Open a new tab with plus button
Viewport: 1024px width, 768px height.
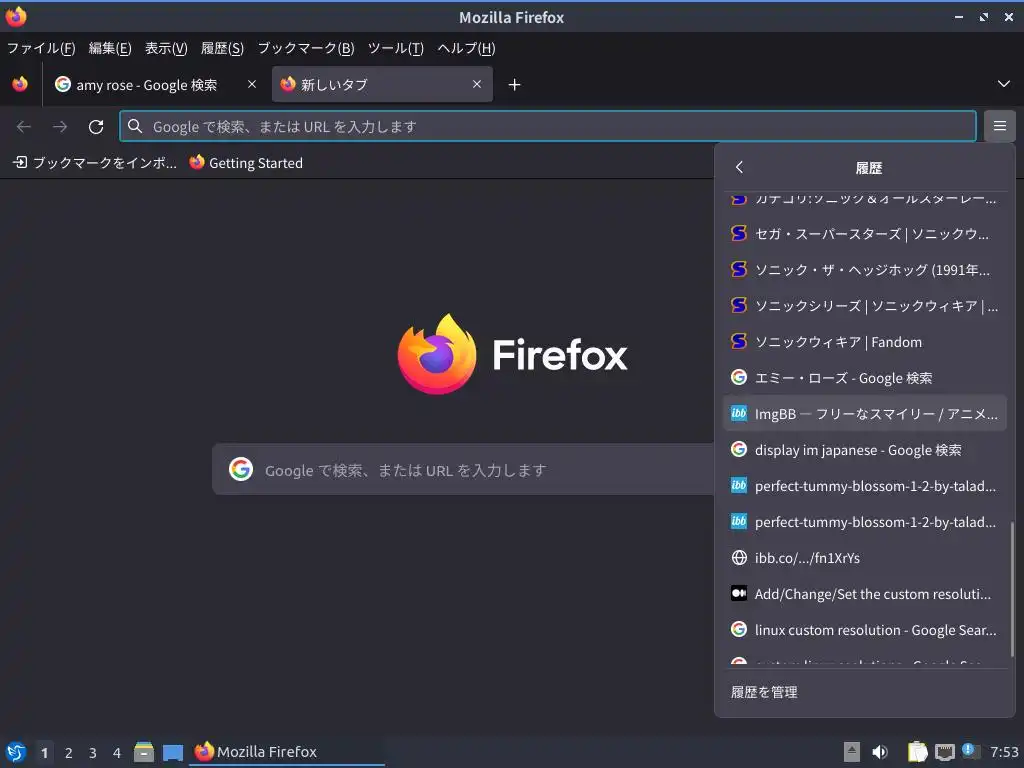pos(515,85)
